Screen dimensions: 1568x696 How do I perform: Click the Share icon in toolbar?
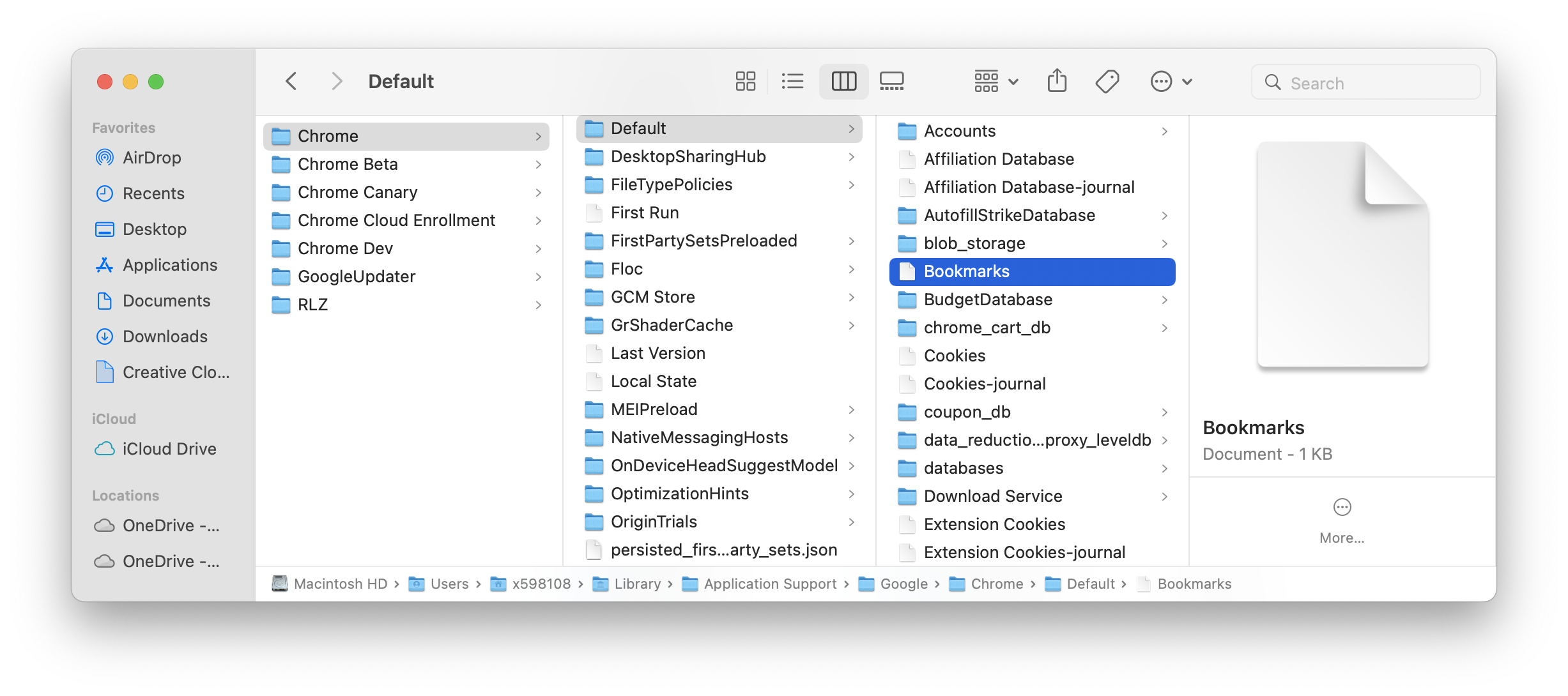tap(1057, 81)
